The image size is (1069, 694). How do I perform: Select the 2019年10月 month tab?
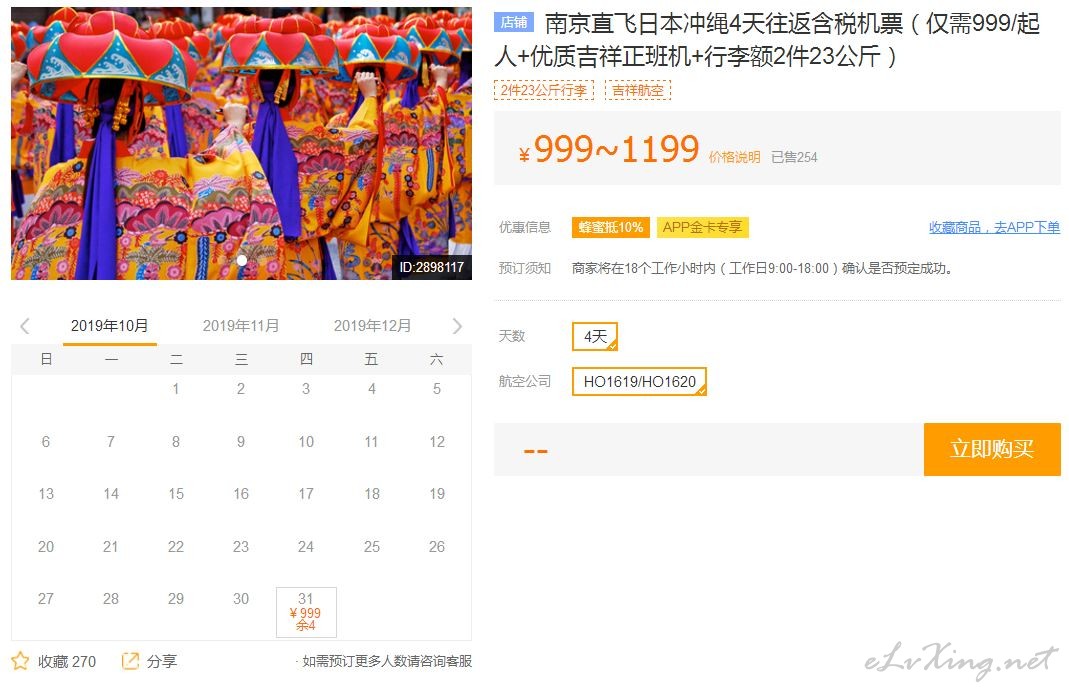pyautogui.click(x=110, y=326)
